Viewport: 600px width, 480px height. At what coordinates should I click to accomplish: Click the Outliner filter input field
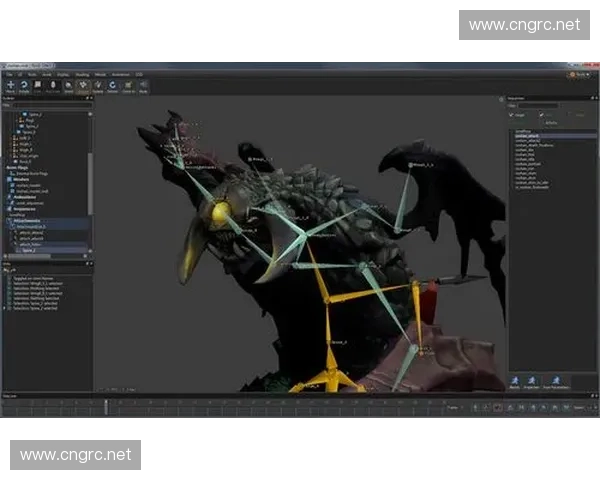coord(53,105)
